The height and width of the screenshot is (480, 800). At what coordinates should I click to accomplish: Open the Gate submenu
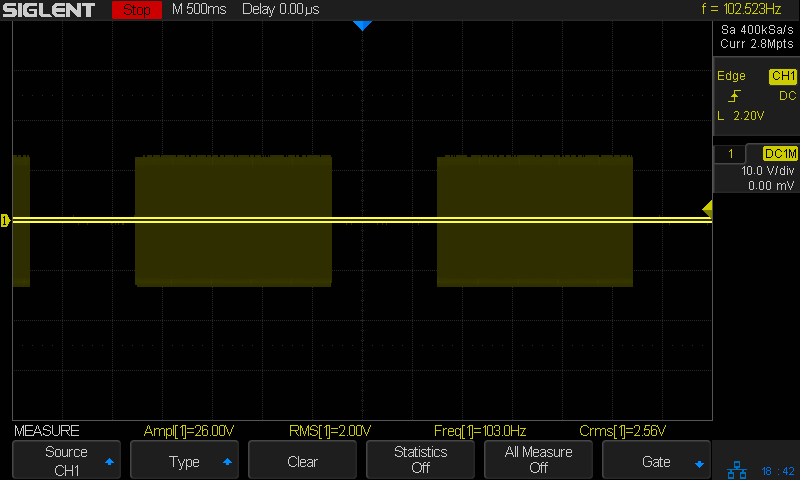(656, 461)
